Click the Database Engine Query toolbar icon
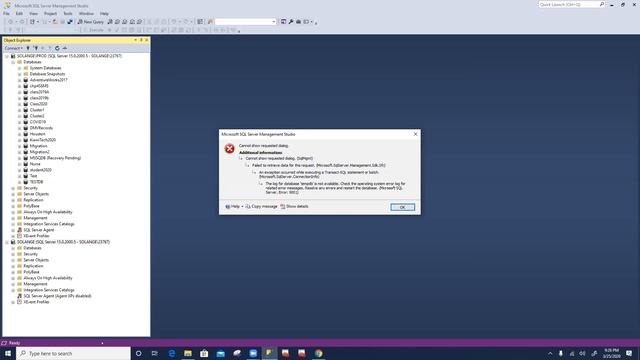 110,22
